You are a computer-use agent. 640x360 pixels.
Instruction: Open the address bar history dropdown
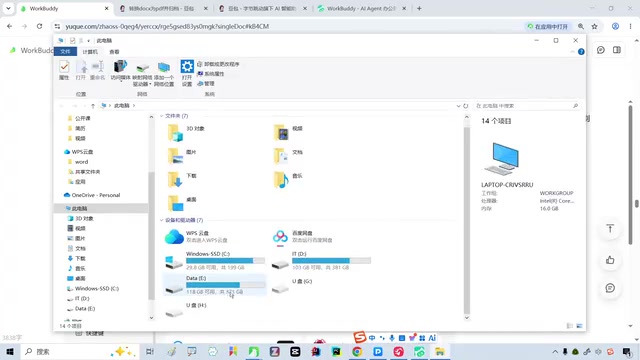click(x=458, y=106)
